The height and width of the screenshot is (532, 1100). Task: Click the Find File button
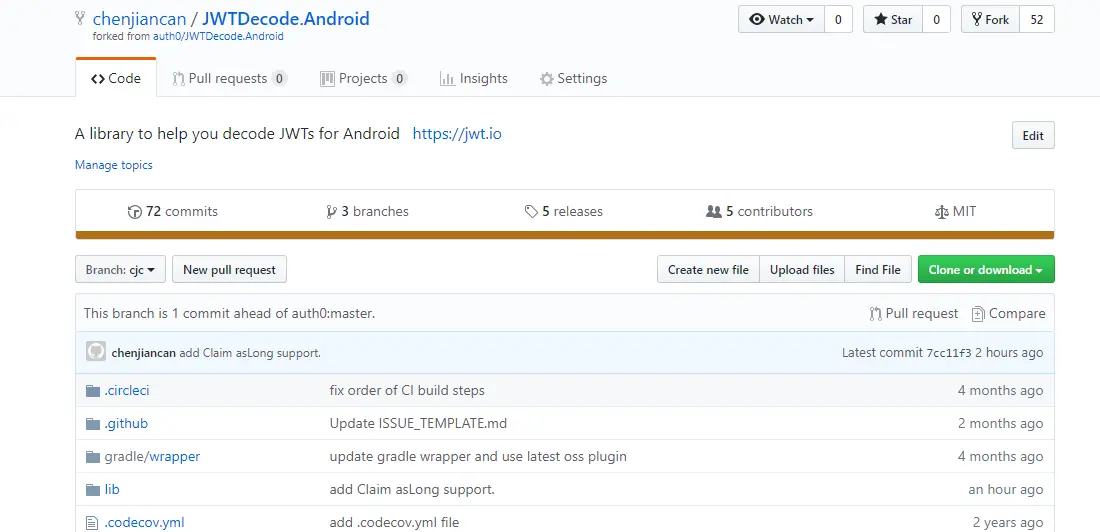click(878, 270)
